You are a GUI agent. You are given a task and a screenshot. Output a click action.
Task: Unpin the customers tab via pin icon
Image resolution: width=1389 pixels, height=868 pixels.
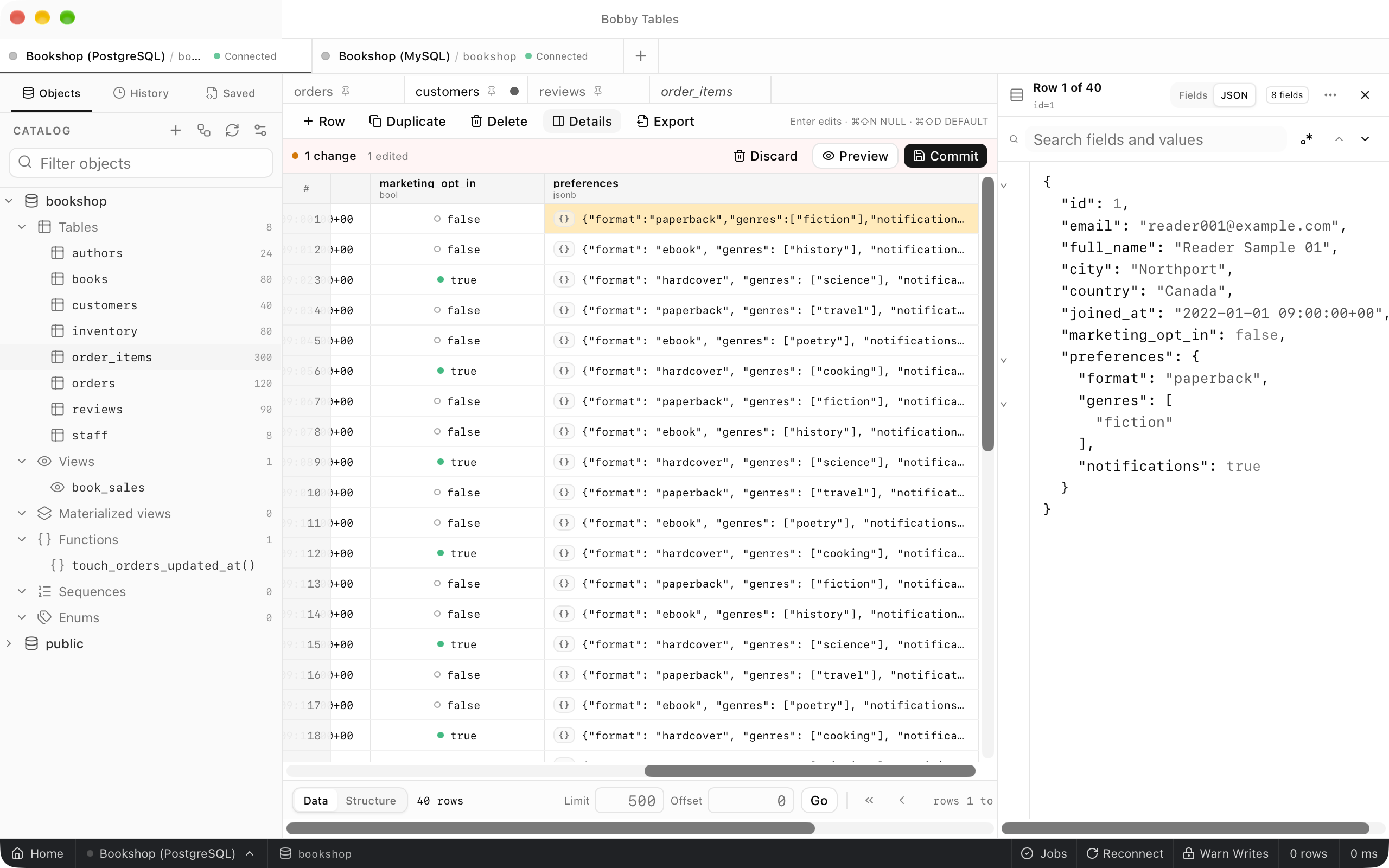coord(492,91)
